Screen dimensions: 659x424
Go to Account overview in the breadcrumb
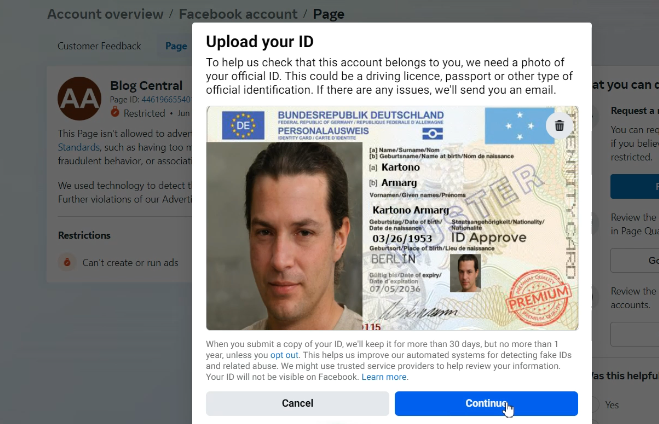105,14
